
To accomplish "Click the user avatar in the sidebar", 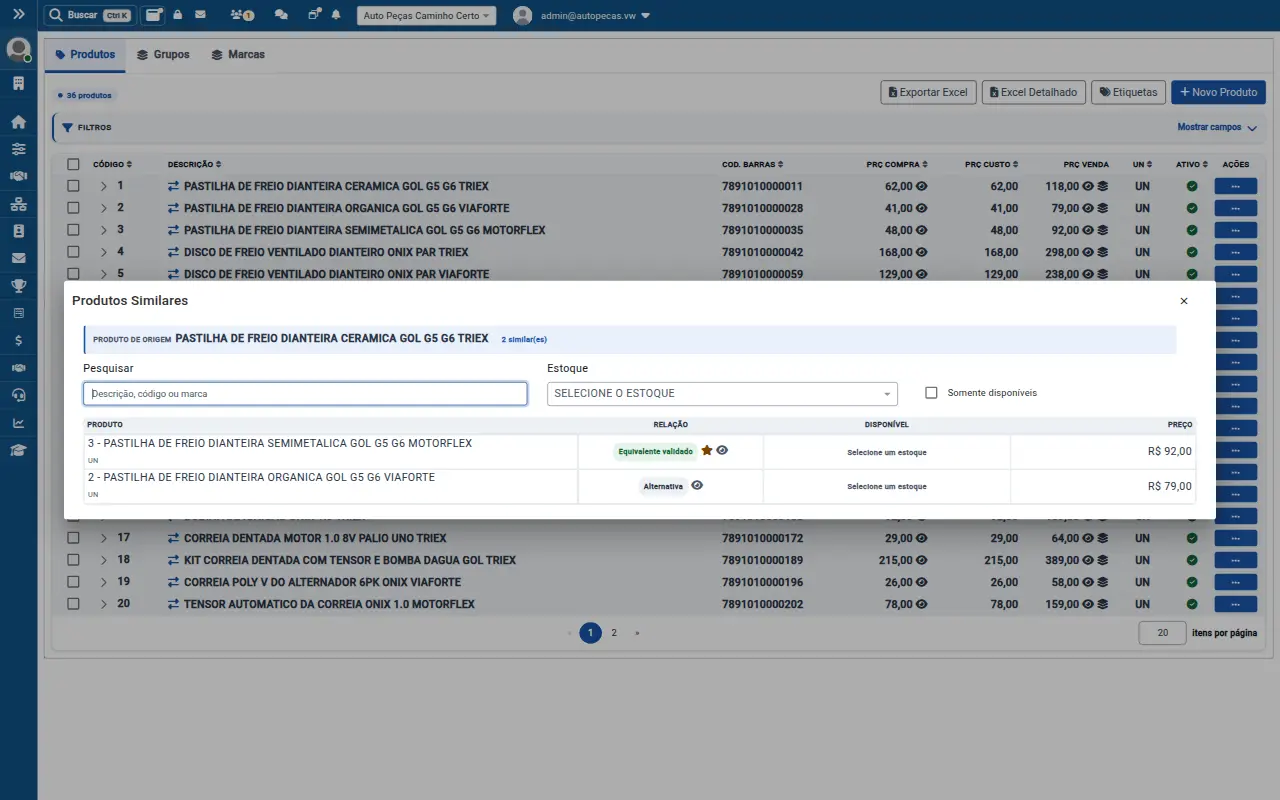I will pyautogui.click(x=18, y=49).
